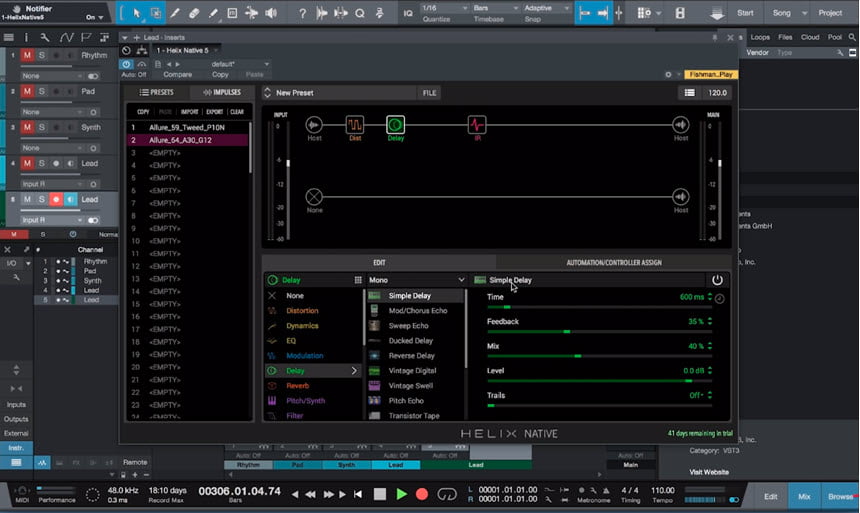Step through New Preset up/down arrows
The height and width of the screenshot is (513, 860).
(267, 93)
